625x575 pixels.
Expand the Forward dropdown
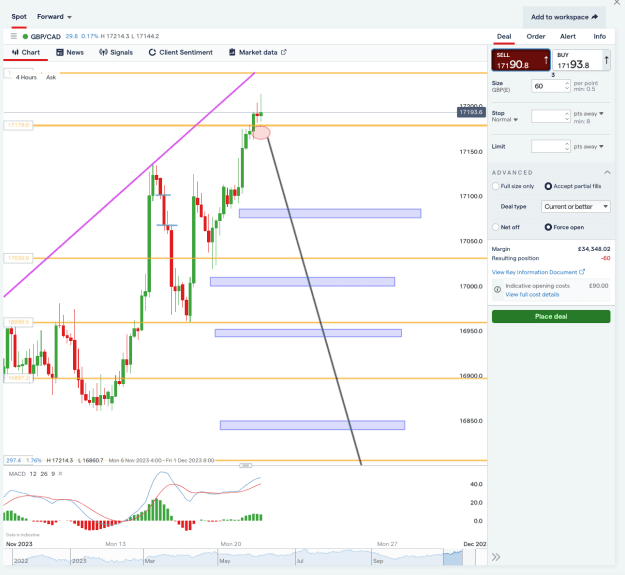tap(54, 17)
